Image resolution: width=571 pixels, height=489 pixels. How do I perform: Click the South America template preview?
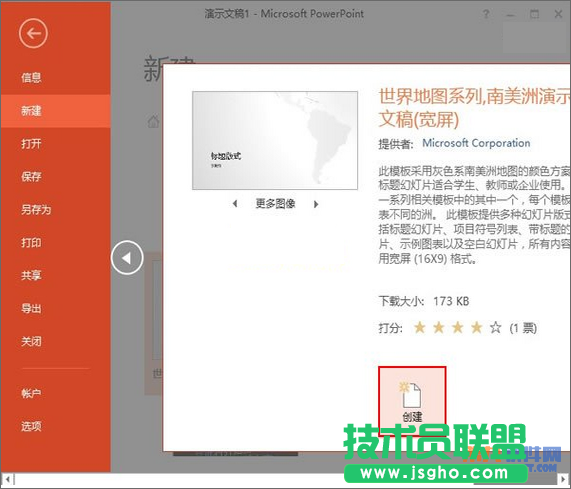[275, 141]
